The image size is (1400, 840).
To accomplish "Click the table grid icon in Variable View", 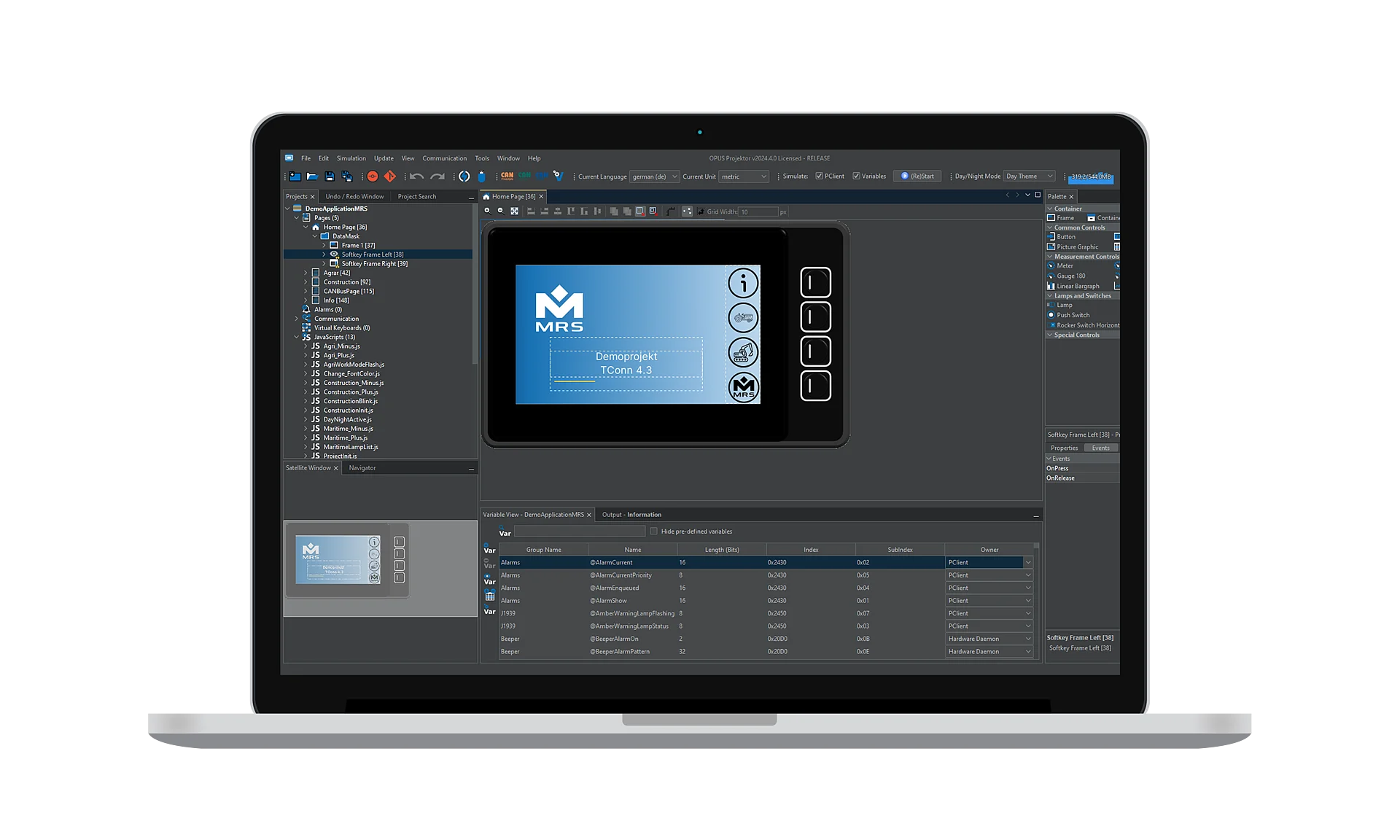I will tap(490, 596).
